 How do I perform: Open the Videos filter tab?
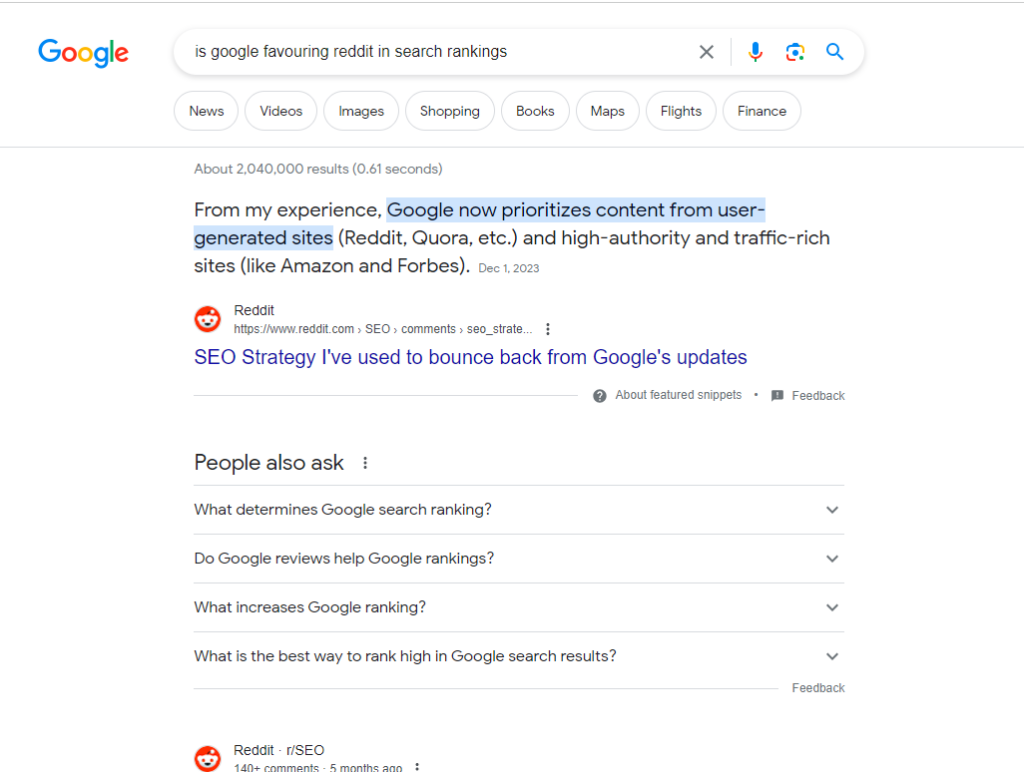click(x=281, y=111)
